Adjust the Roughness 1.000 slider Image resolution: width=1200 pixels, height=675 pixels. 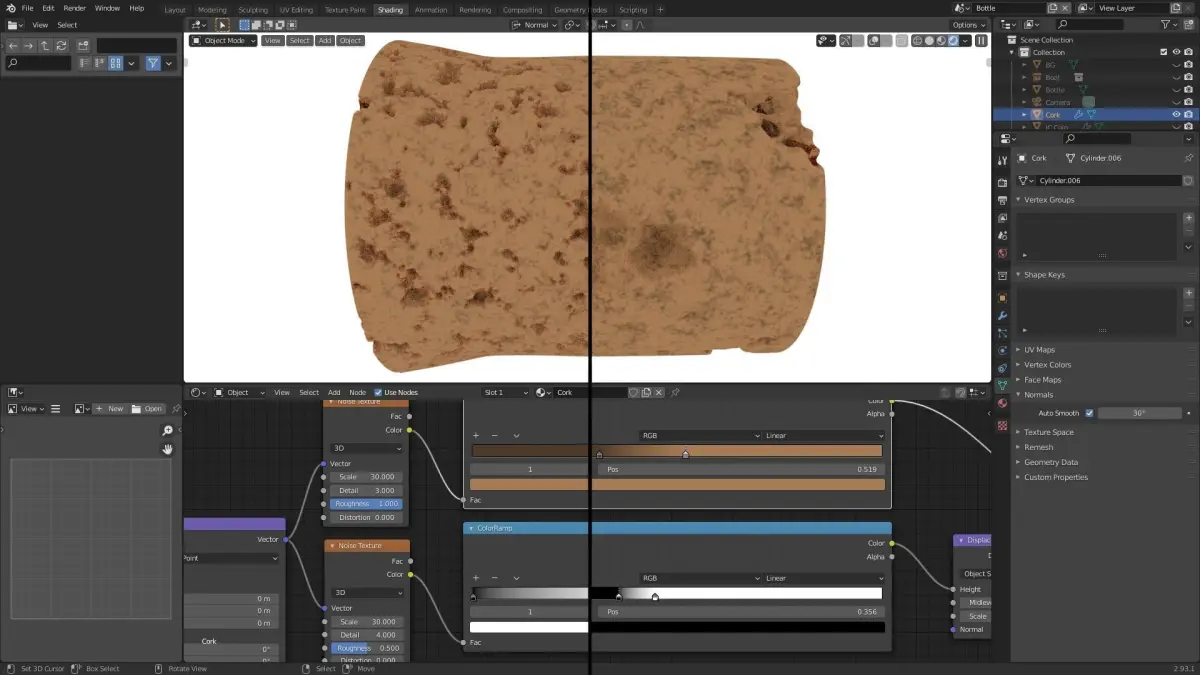366,504
